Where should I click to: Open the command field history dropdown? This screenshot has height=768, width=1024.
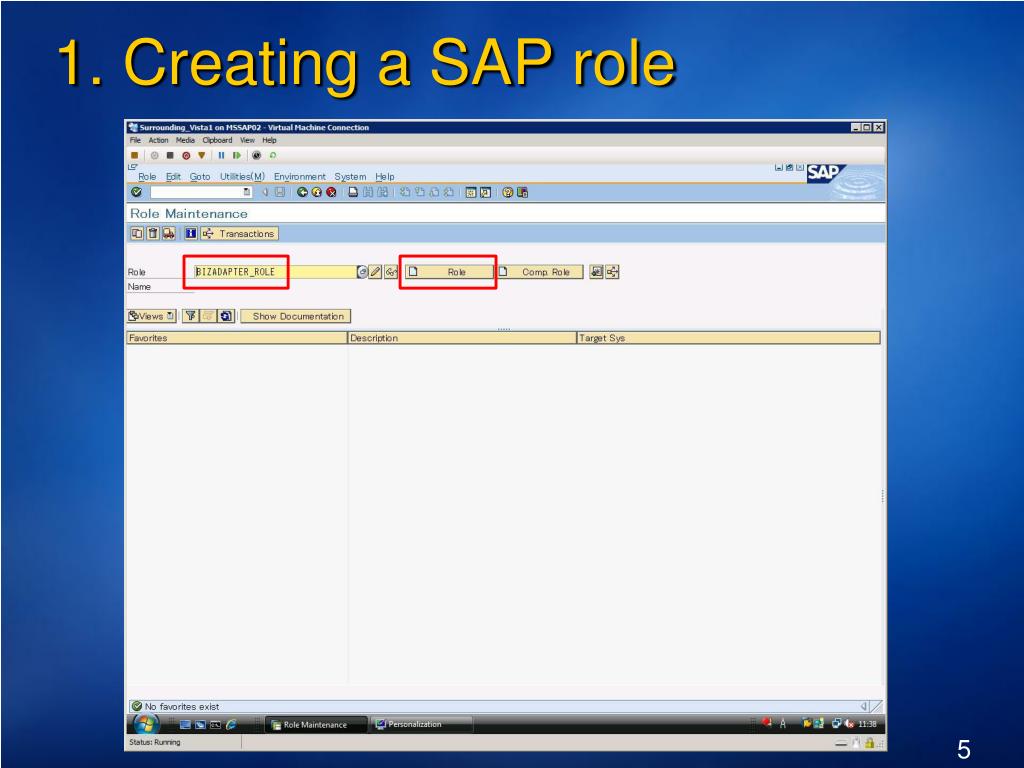coord(247,192)
